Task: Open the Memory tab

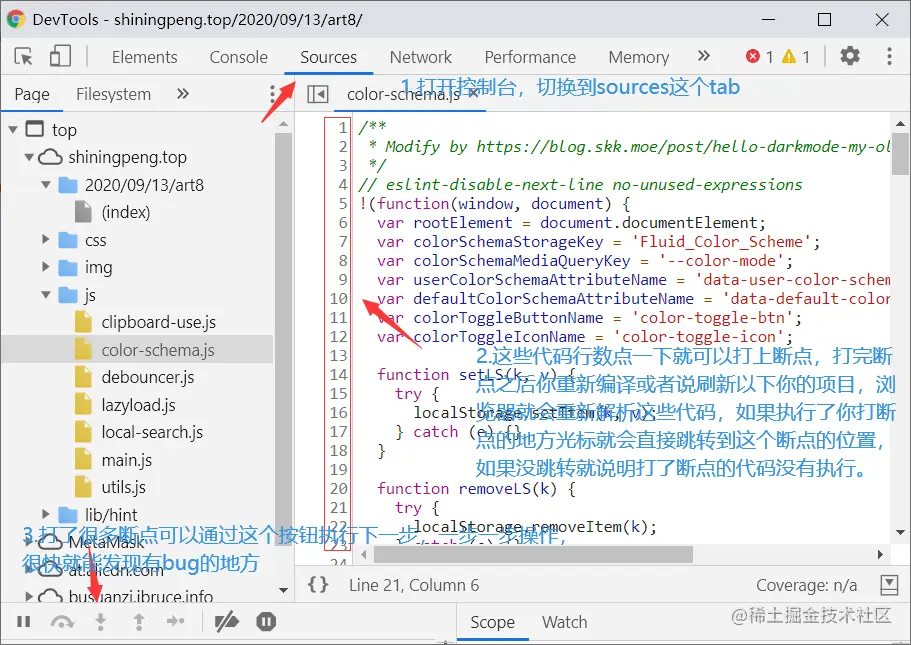Action: coord(639,57)
